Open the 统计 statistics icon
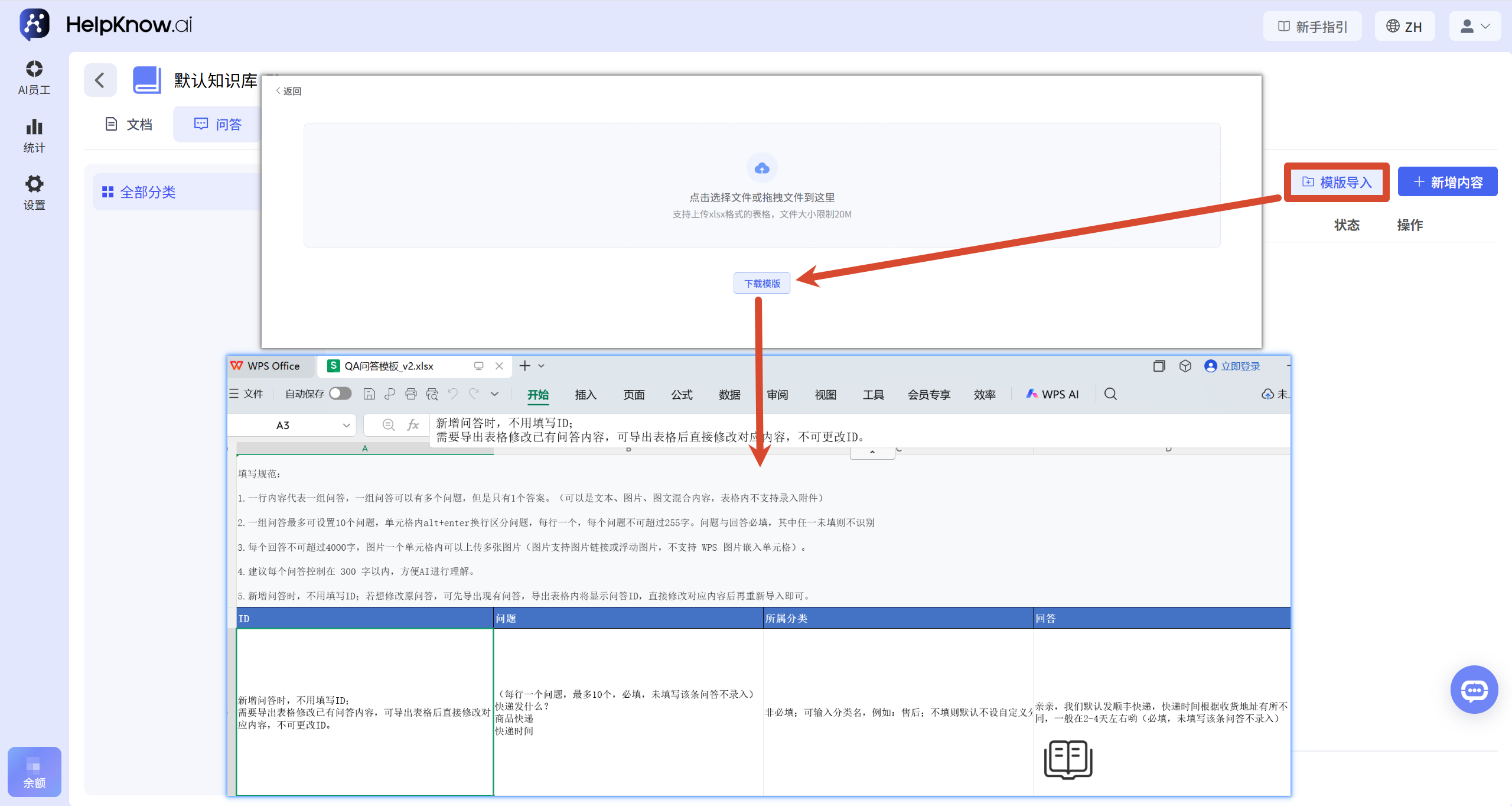This screenshot has width=1512, height=806. tap(34, 127)
